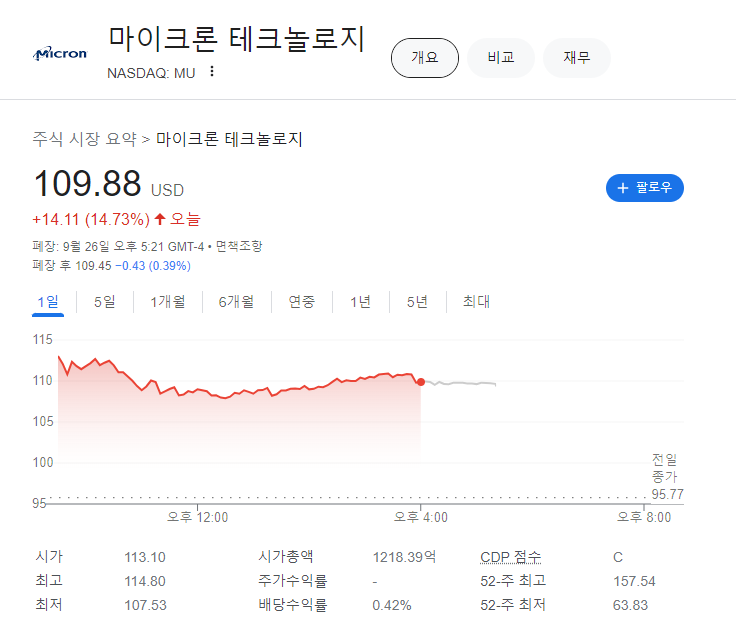The height and width of the screenshot is (628, 736).
Task: Open the 면책조항 disclaimer link
Action: [x=239, y=246]
